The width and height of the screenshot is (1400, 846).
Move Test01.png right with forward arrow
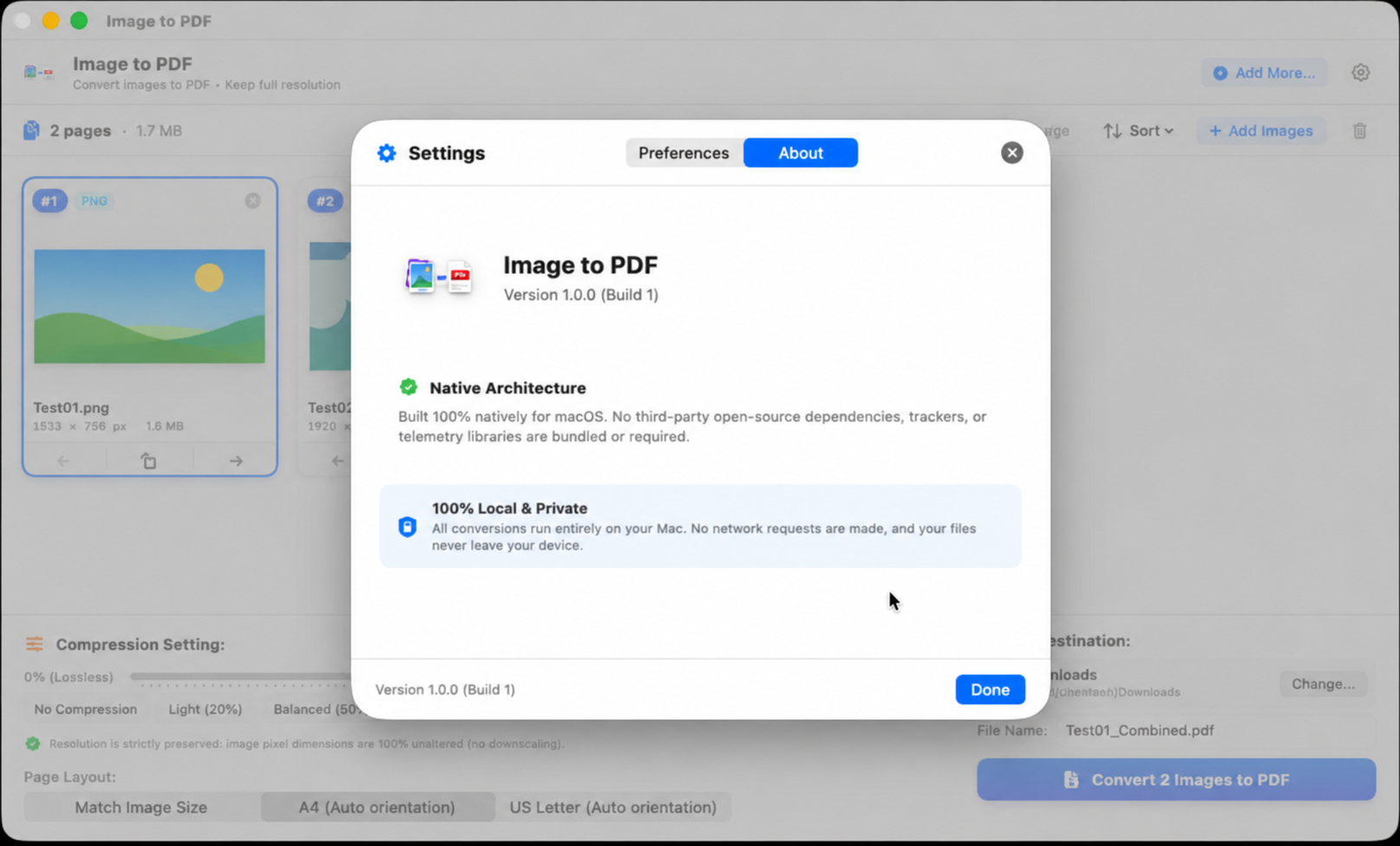(236, 461)
